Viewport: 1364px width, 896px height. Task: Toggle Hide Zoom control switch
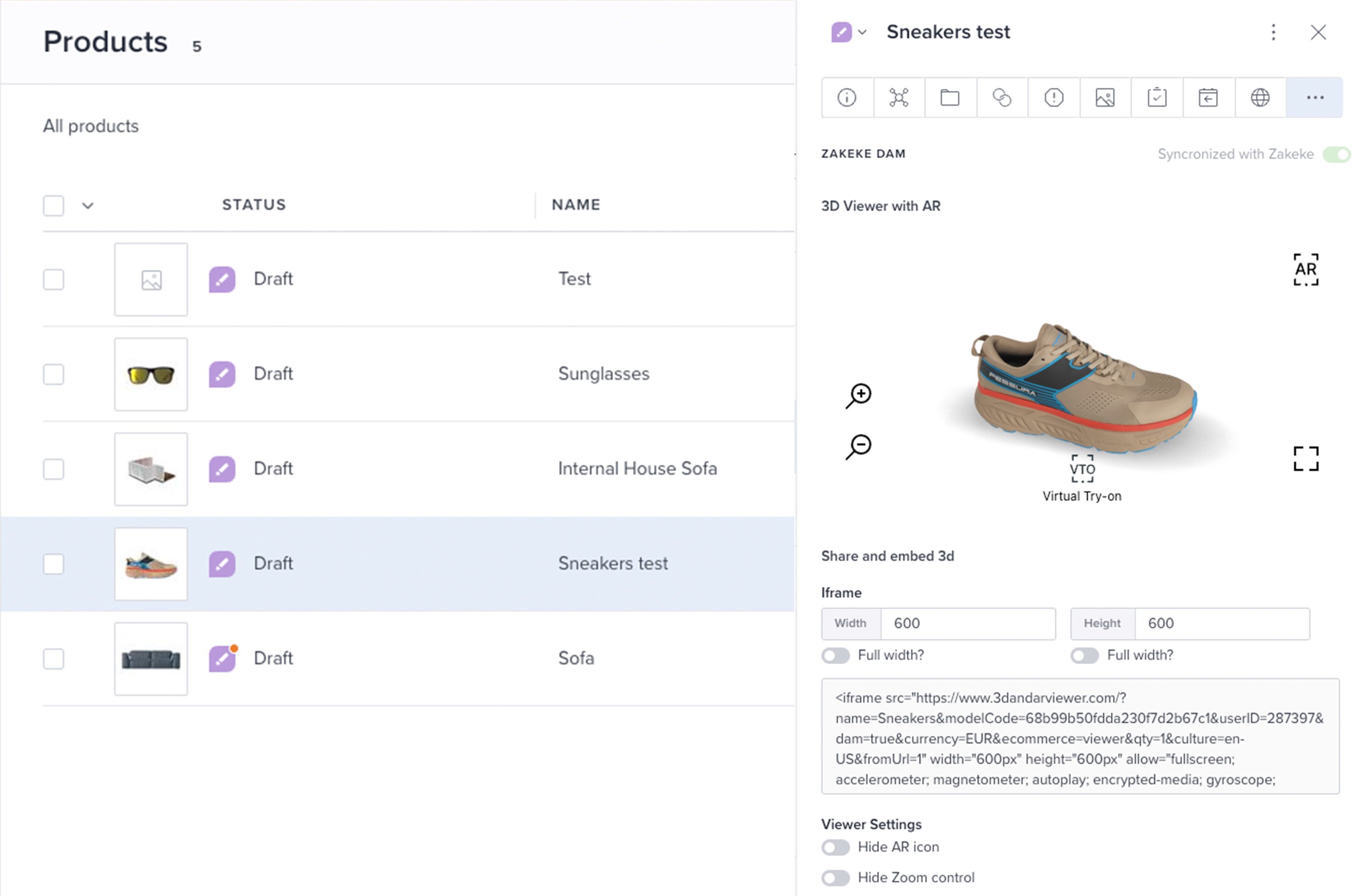coord(835,878)
